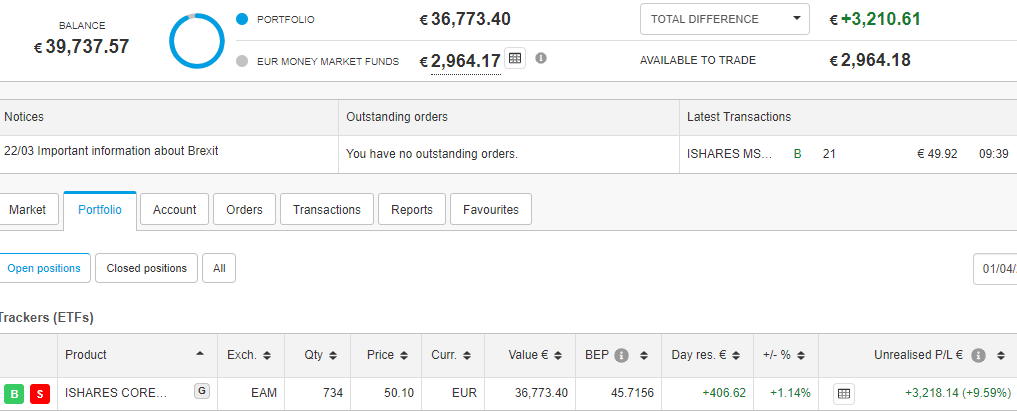The height and width of the screenshot is (411, 1017).
Task: Click the date field starting 01/04
Action: 996,268
